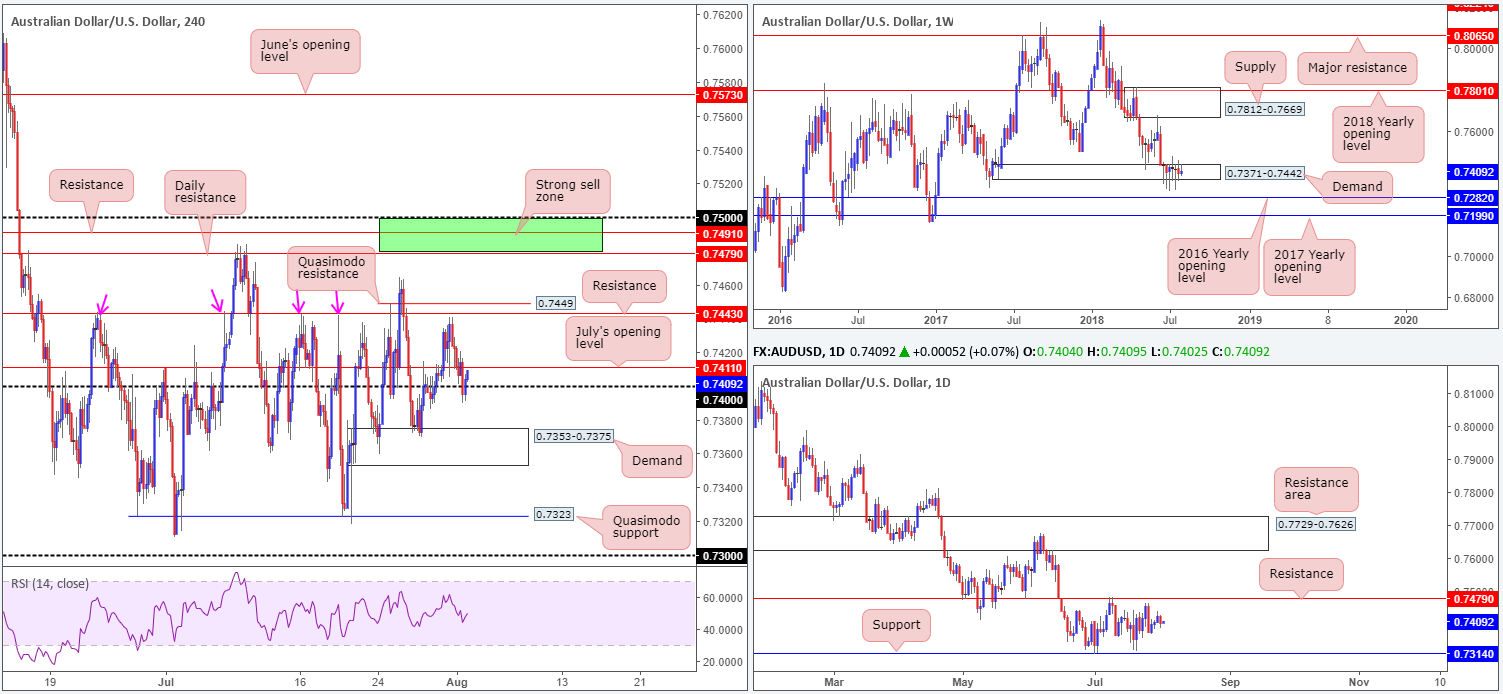
Task: Click the red 0.80650 price tag
Action: 1475,35
